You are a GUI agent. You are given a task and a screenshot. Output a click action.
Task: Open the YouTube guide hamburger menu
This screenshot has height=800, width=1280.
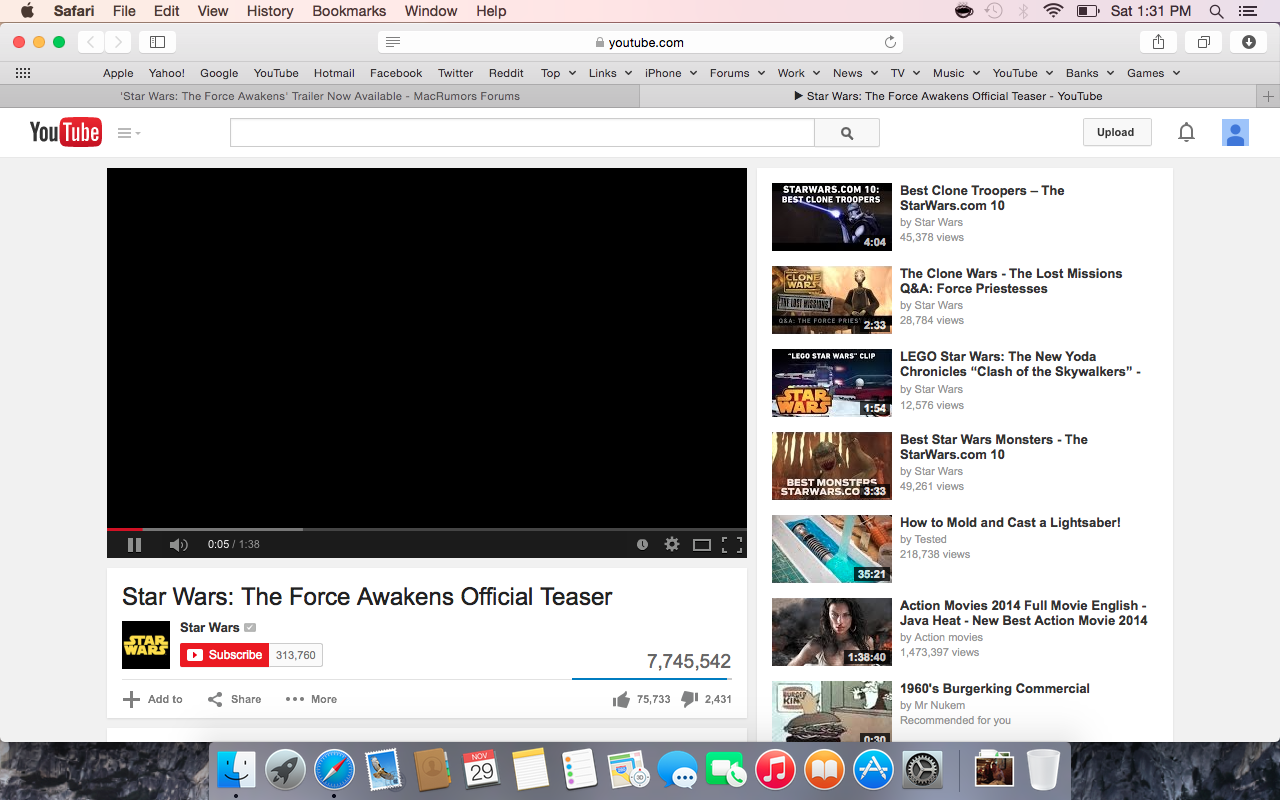(x=128, y=133)
